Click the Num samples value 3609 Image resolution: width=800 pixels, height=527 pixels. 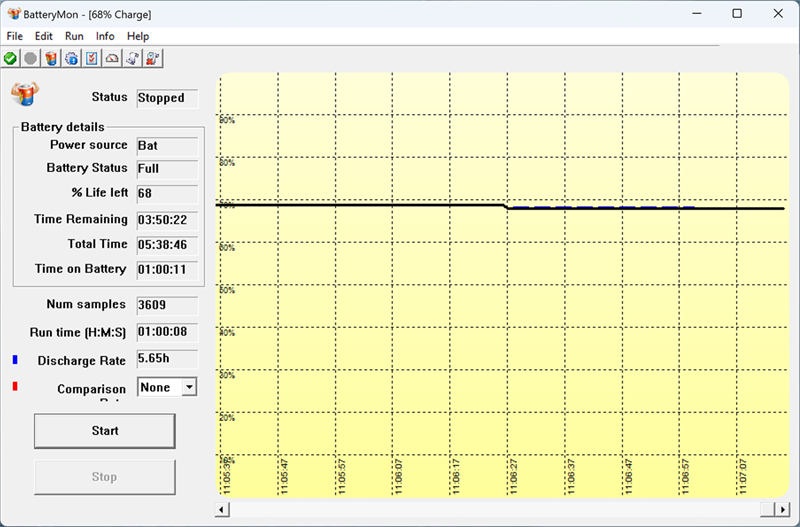click(x=167, y=305)
